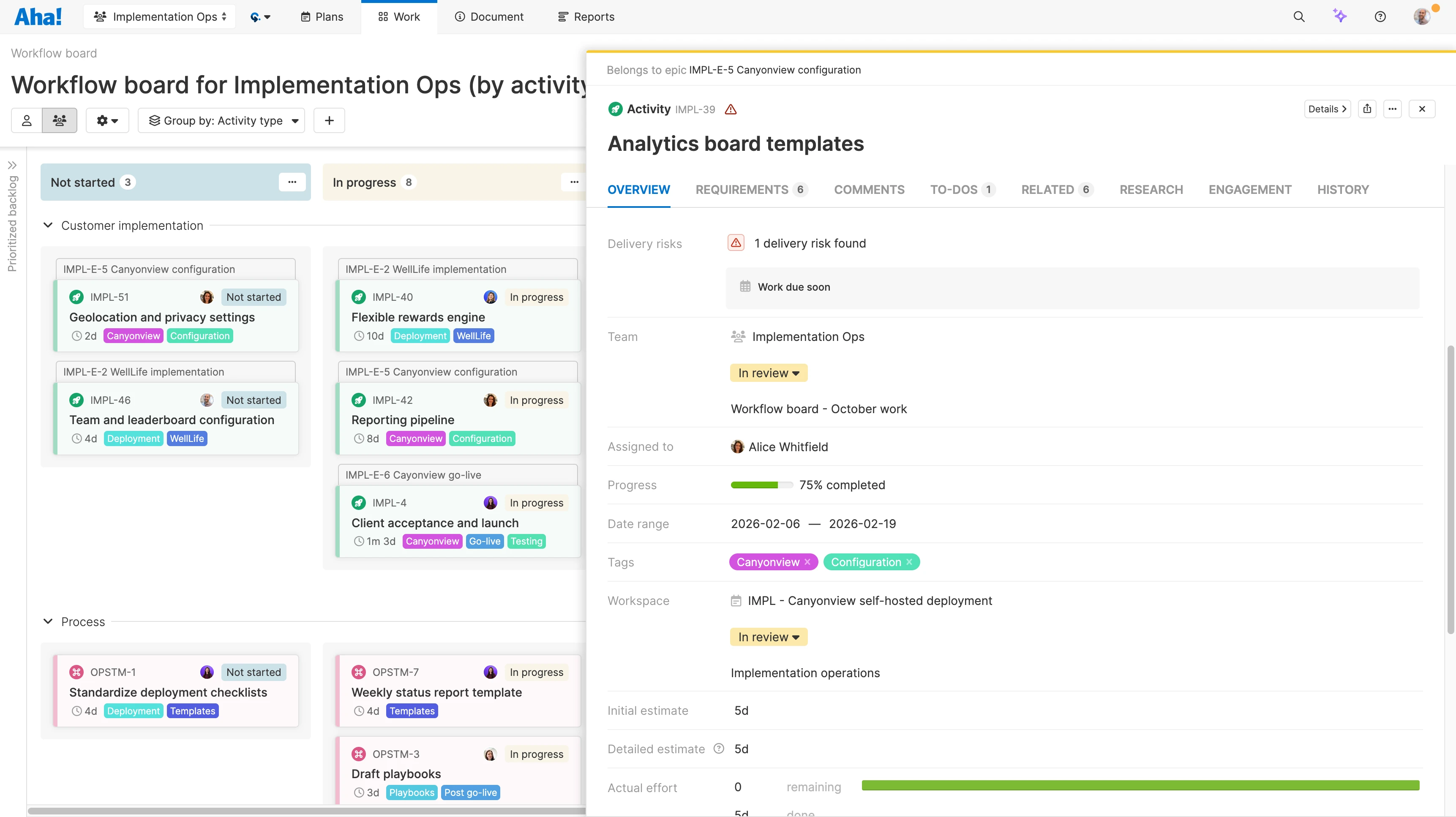Switch to team view toggle
Screen dimensions: 1456x817
click(59, 120)
